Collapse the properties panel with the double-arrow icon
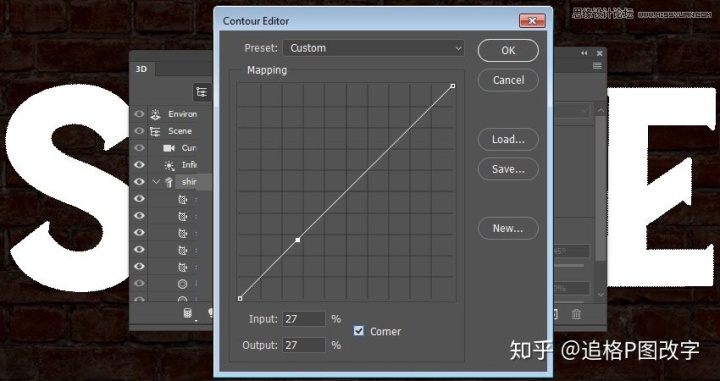The width and height of the screenshot is (720, 381). point(584,53)
